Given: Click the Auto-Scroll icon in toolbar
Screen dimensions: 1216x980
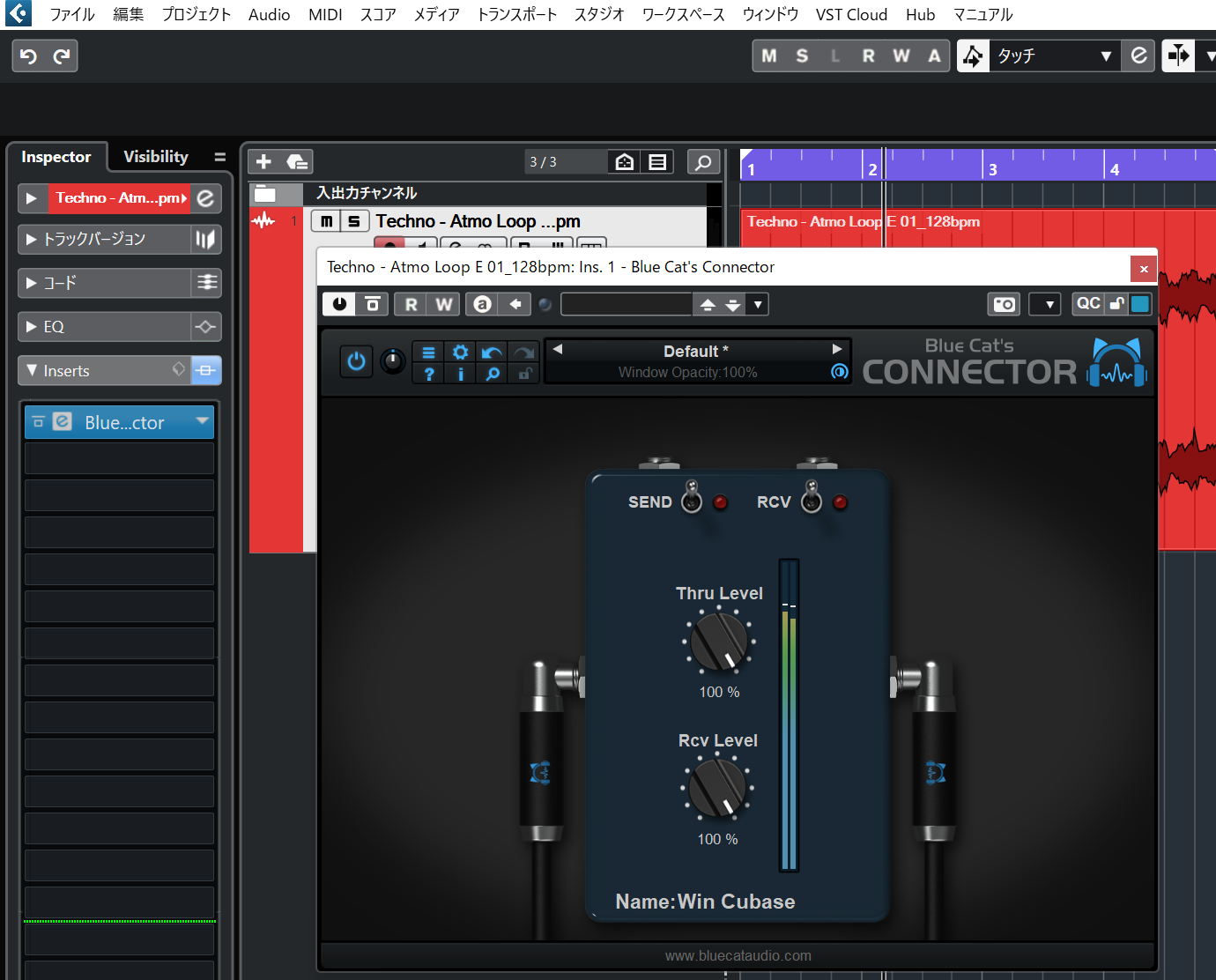Looking at the screenshot, I should click(1178, 56).
